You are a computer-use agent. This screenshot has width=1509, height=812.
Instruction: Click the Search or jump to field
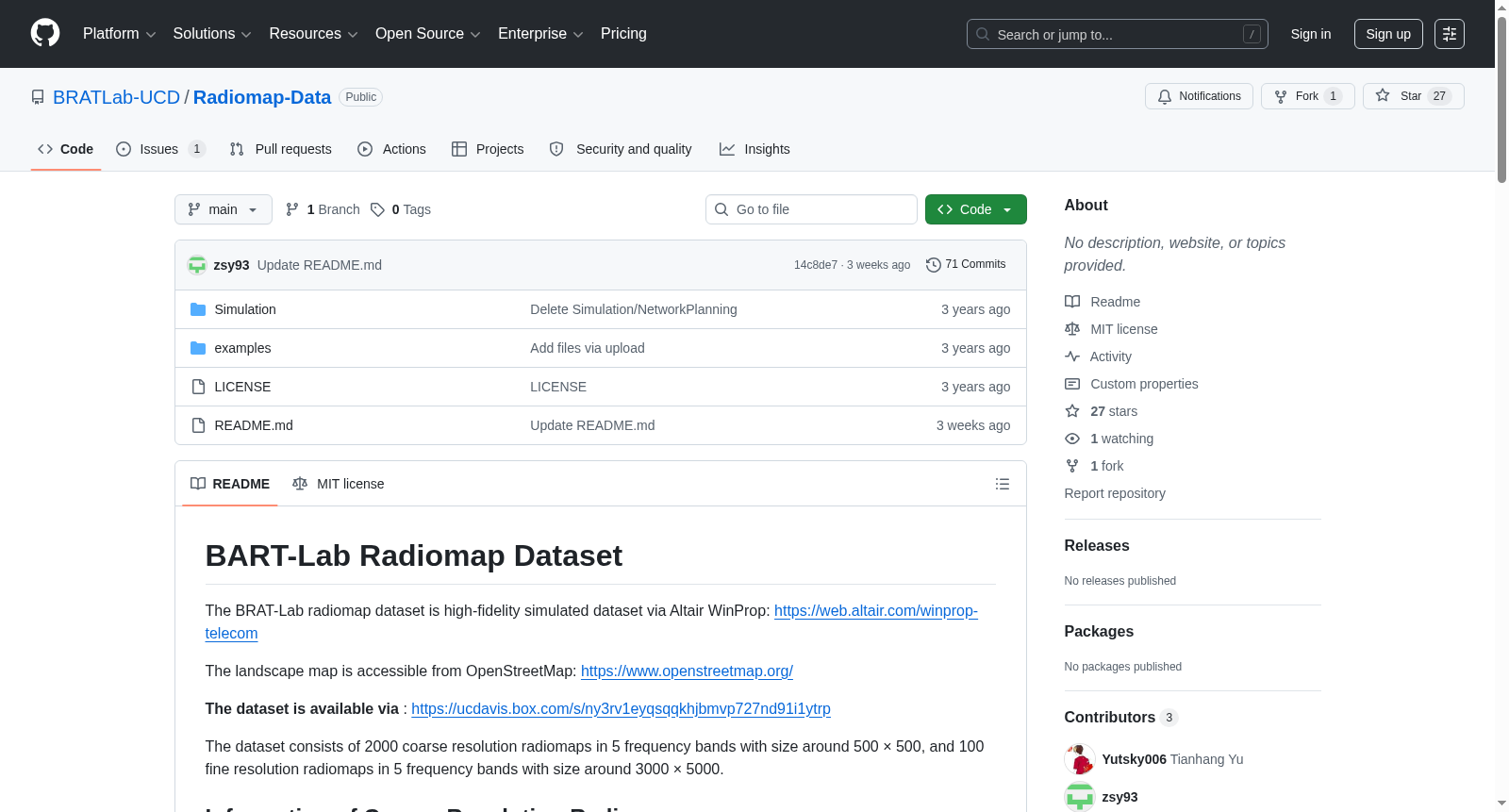tap(1118, 34)
